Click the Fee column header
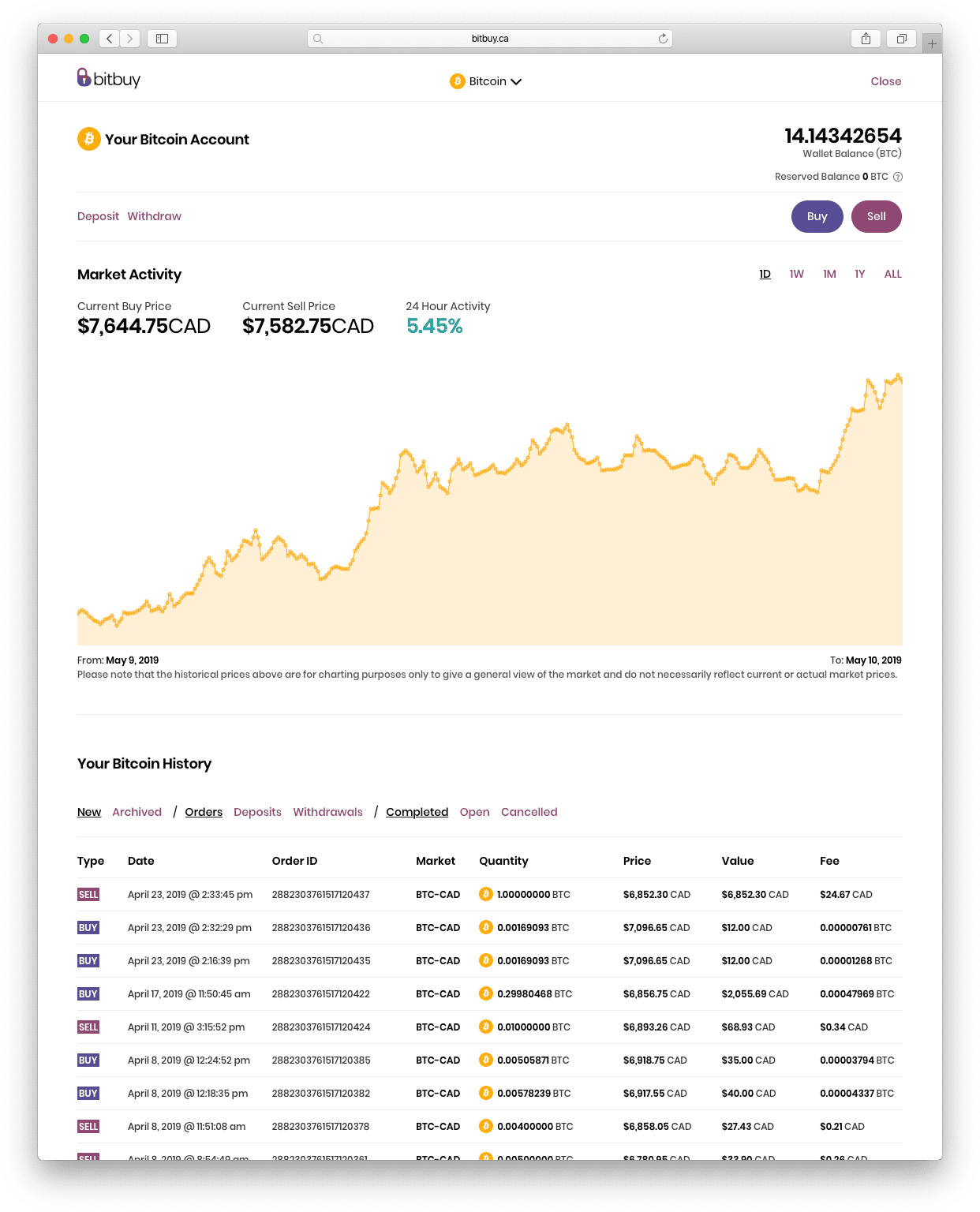The height and width of the screenshot is (1212, 980). (829, 861)
